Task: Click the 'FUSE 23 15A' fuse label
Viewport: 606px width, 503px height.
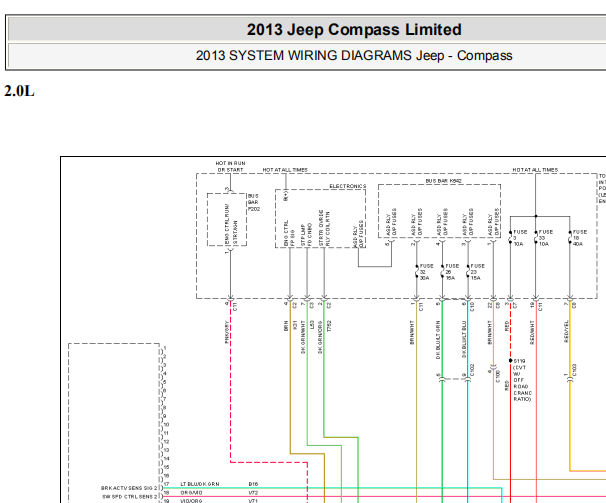Action: [478, 272]
